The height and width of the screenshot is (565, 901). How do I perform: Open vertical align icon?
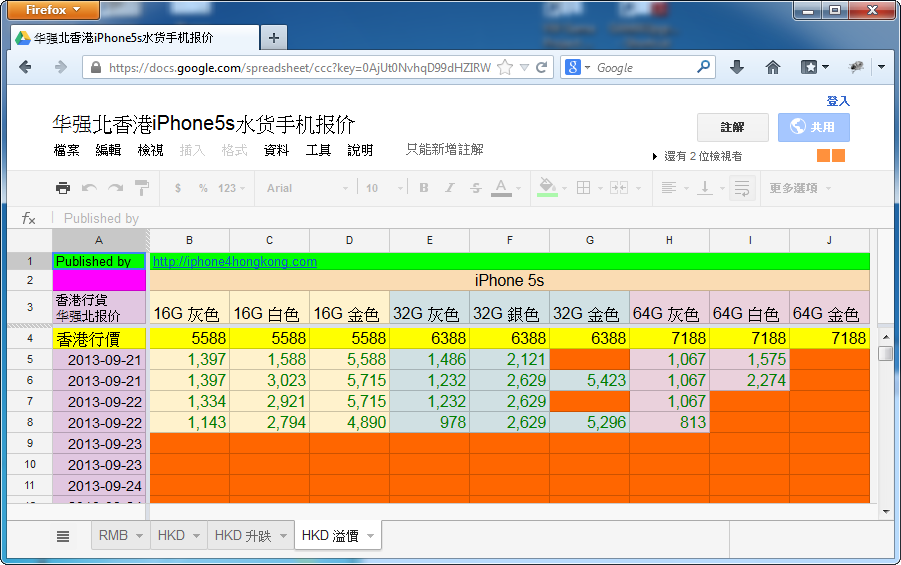tap(705, 187)
